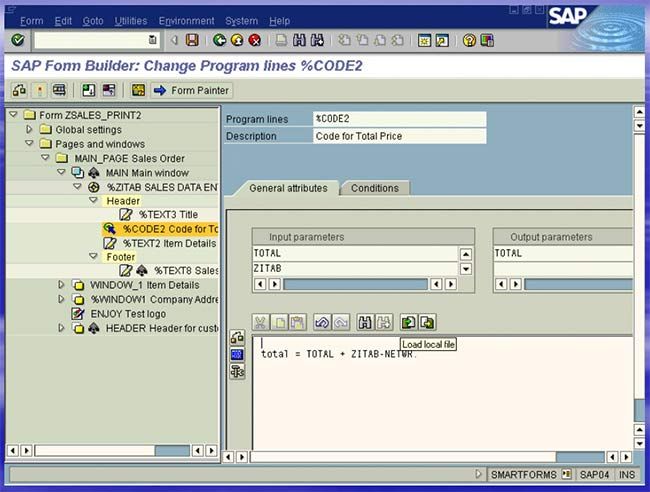Screen dimensions: 650x492
Task: Click the Find icon above the code editor
Action: tap(365, 322)
